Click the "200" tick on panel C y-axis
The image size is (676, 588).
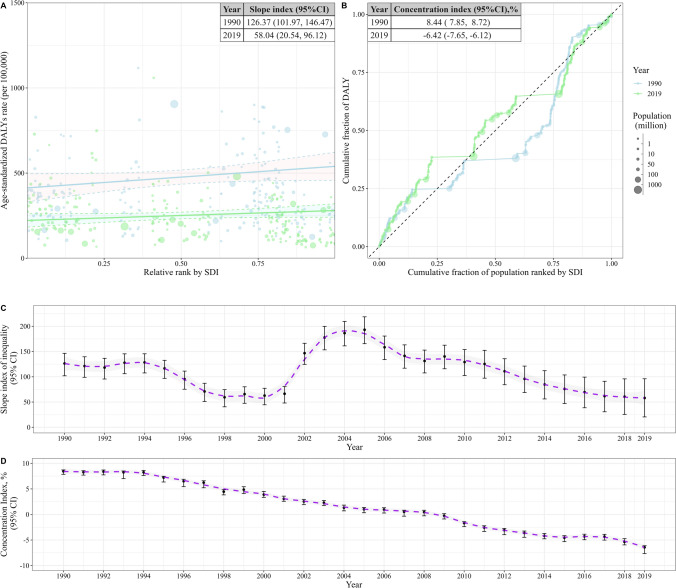click(25, 326)
